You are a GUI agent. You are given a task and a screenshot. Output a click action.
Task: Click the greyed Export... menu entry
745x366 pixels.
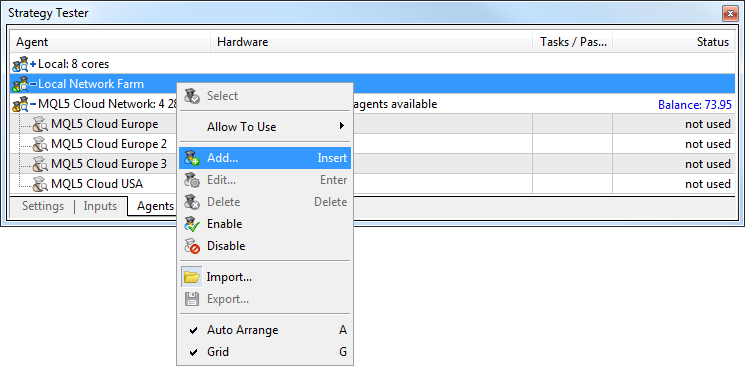[265, 299]
